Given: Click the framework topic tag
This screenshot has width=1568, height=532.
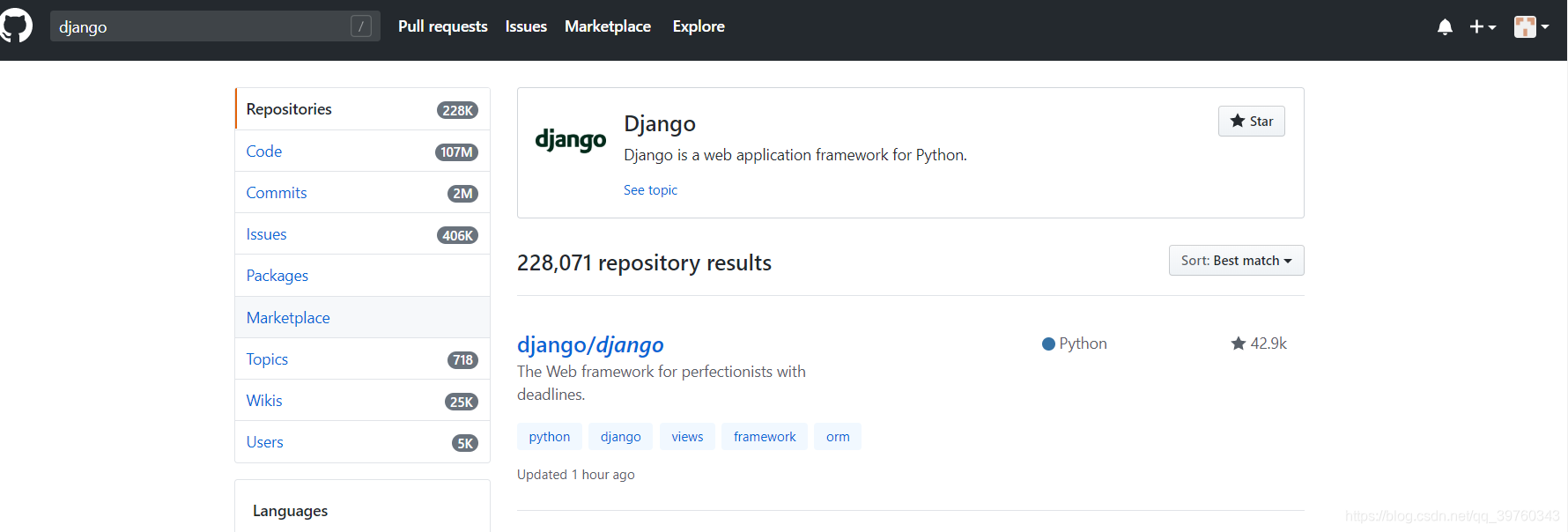Looking at the screenshot, I should tap(765, 436).
